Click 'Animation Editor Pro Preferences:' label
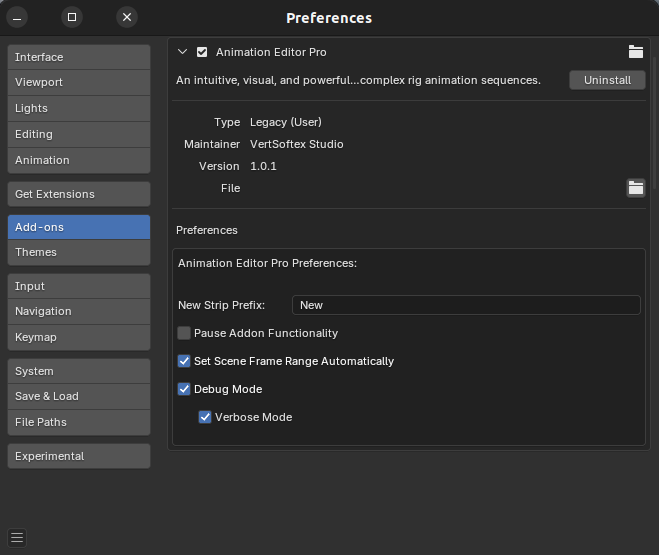The height and width of the screenshot is (555, 659). 267,263
